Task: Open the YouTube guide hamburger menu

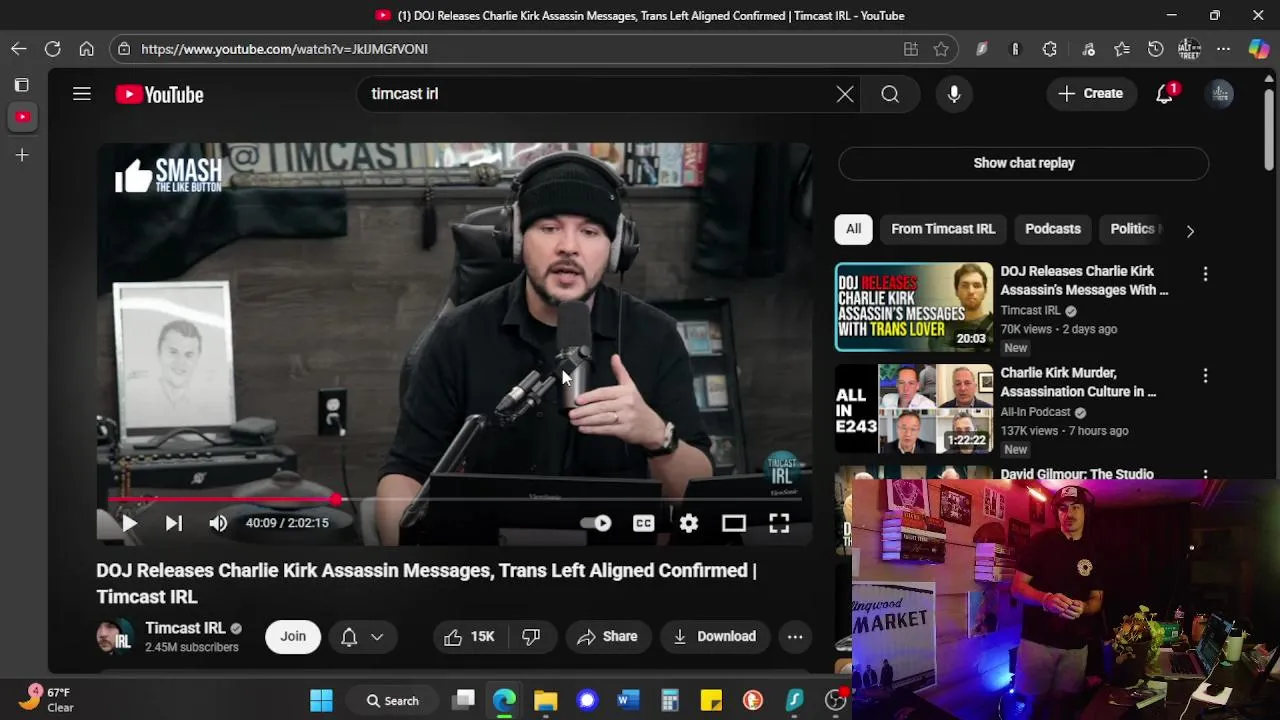Action: [x=82, y=94]
